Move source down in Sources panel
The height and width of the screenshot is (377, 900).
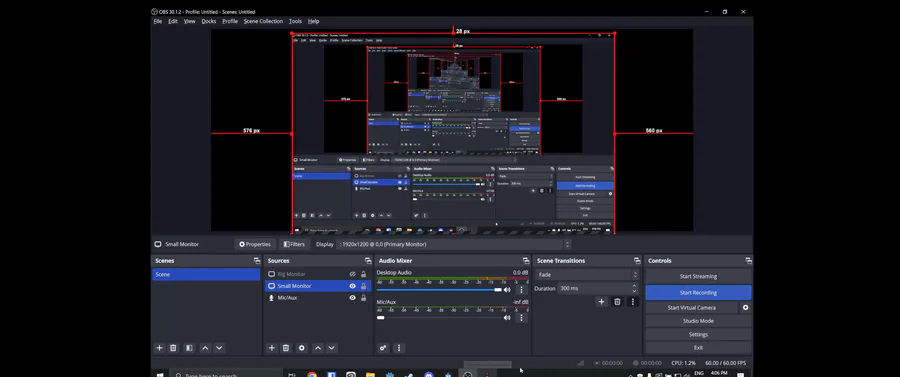pyautogui.click(x=331, y=348)
